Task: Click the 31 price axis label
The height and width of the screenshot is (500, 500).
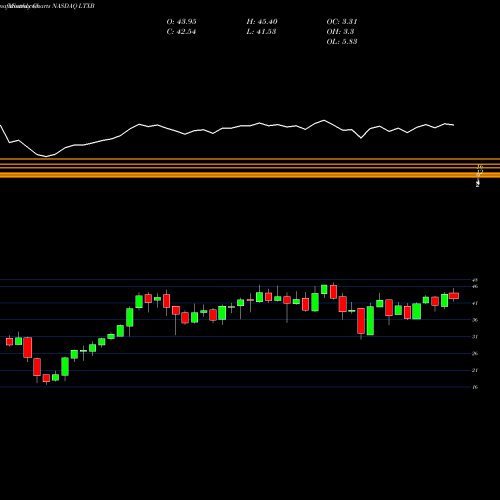Action: pos(475,337)
